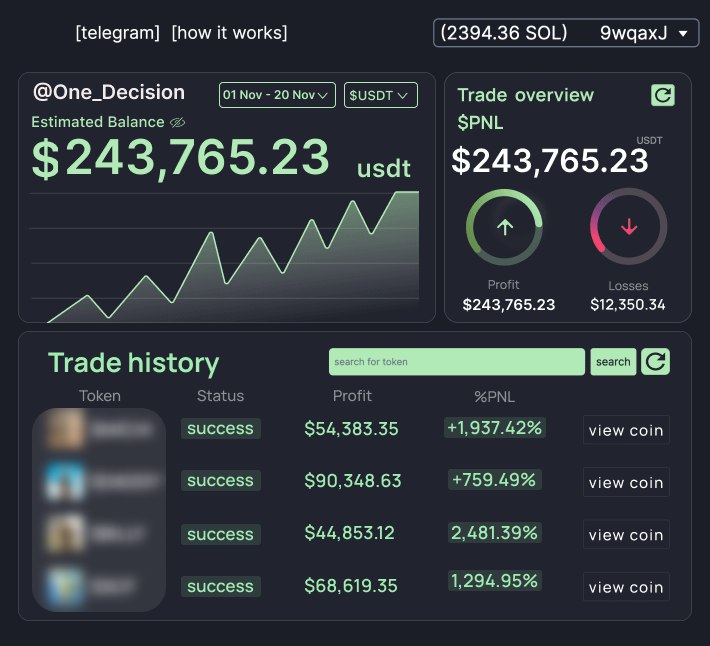Click the 1,294.95% PNL value
Viewport: 710px width, 646px height.
coord(494,580)
